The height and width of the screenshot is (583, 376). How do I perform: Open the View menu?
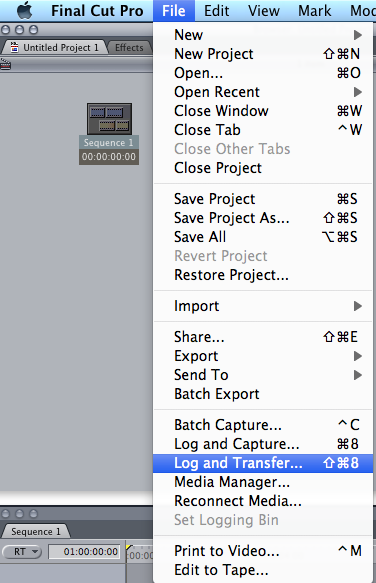(264, 11)
